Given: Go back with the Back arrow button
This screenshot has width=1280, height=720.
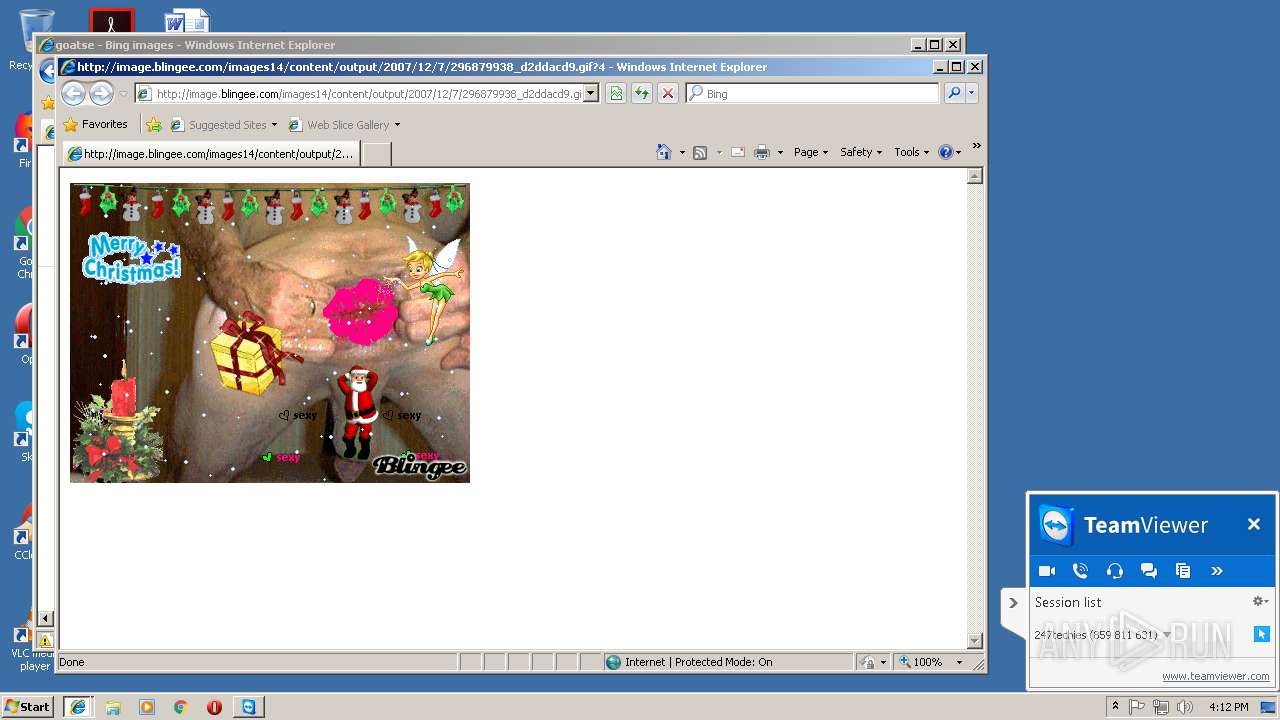Looking at the screenshot, I should coord(73,94).
